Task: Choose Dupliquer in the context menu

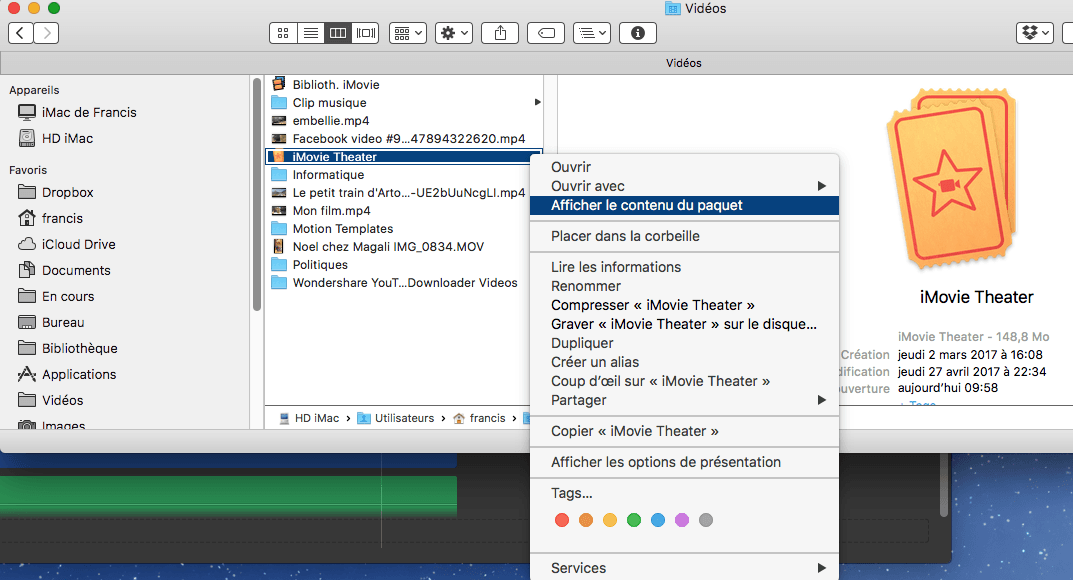Action: click(x=684, y=343)
